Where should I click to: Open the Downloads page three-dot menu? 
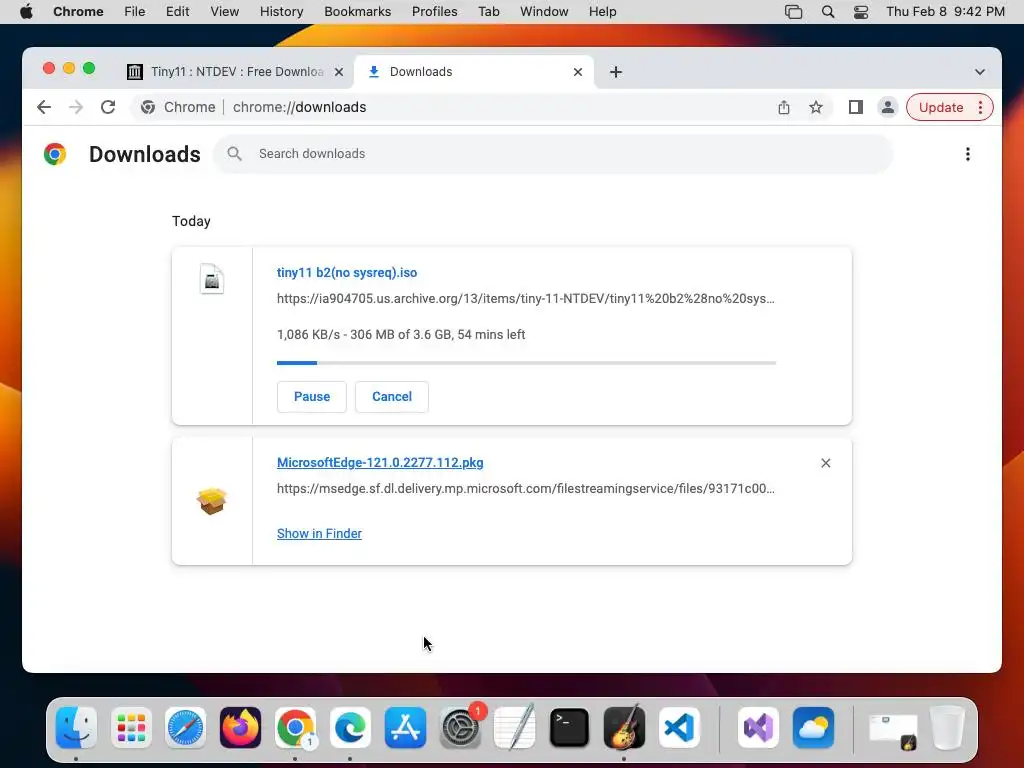[967, 154]
